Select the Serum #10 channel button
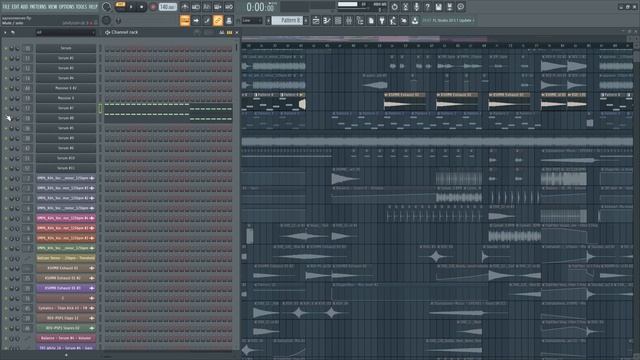The height and width of the screenshot is (360, 640). pyautogui.click(x=66, y=158)
